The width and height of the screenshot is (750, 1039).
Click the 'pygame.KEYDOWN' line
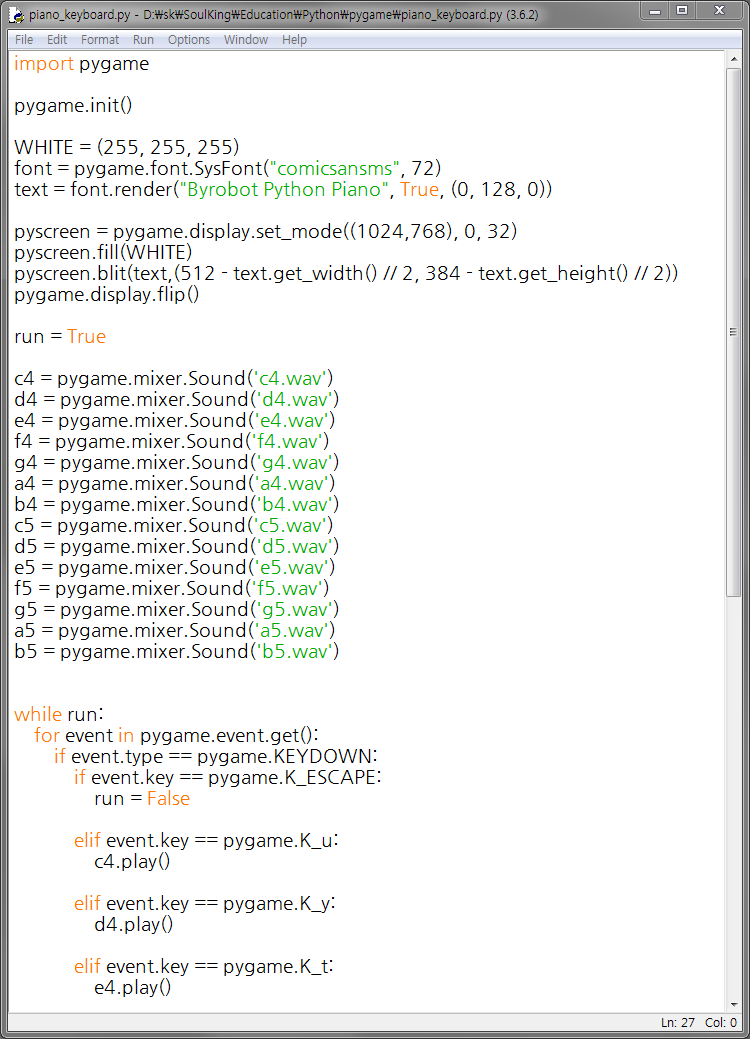pyautogui.click(x=216, y=757)
